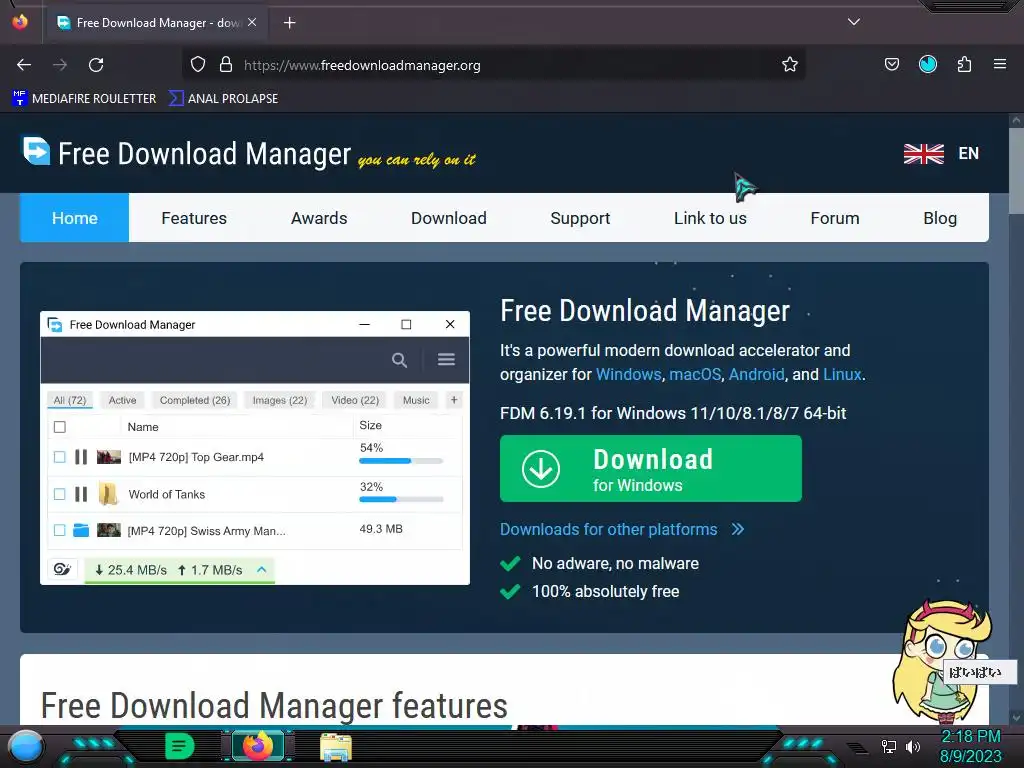
Task: Click the World of Tanks 32% progress bar
Action: click(x=401, y=500)
